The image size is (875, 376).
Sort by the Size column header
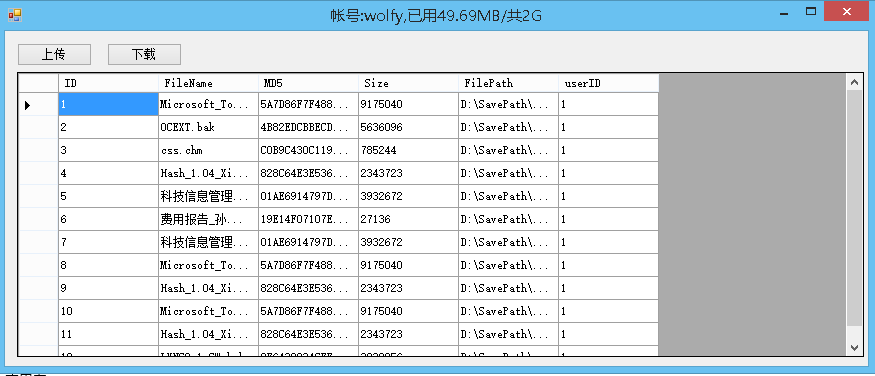tap(408, 83)
